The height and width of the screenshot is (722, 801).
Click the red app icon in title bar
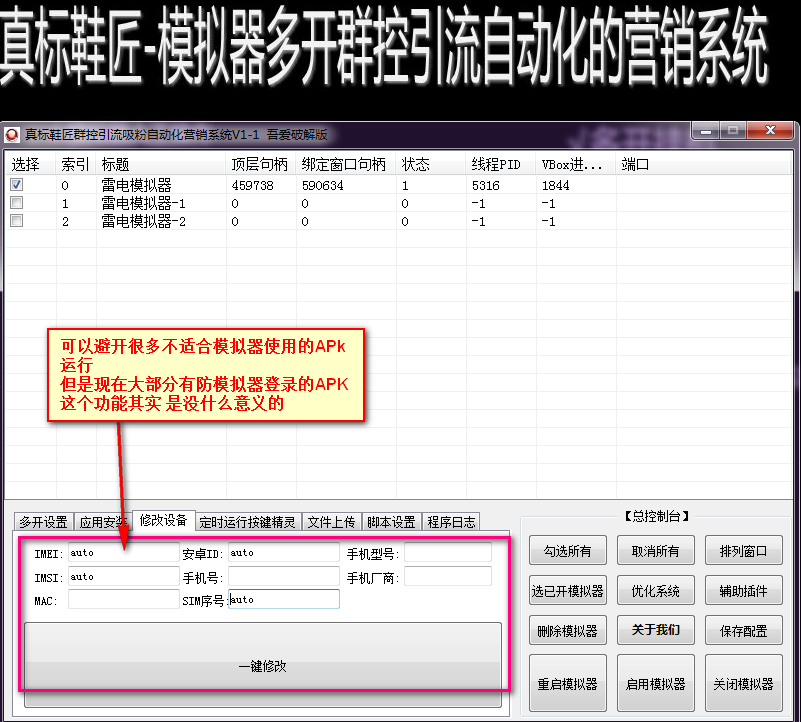coord(12,135)
